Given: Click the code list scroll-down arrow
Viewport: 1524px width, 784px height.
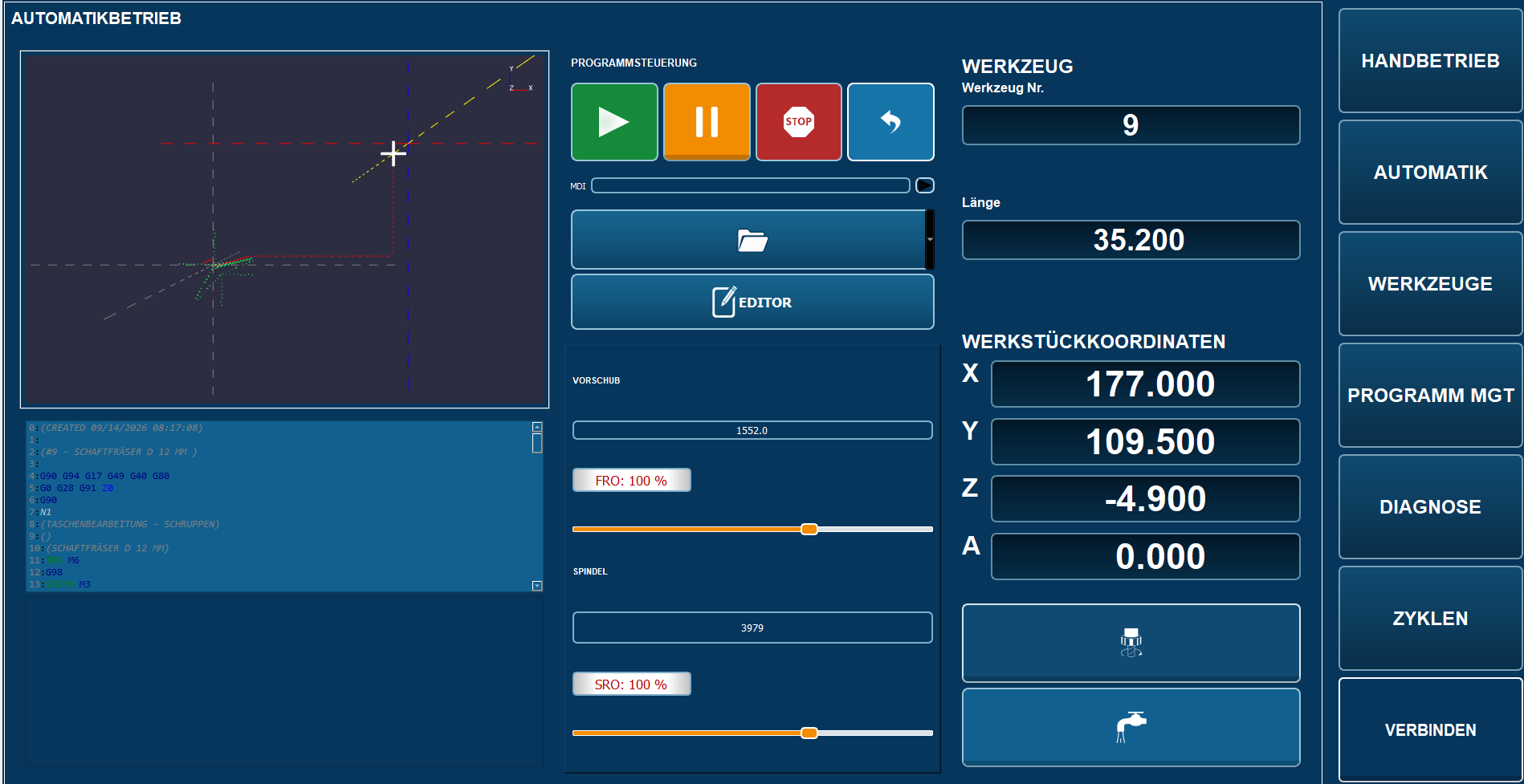Looking at the screenshot, I should pyautogui.click(x=537, y=586).
